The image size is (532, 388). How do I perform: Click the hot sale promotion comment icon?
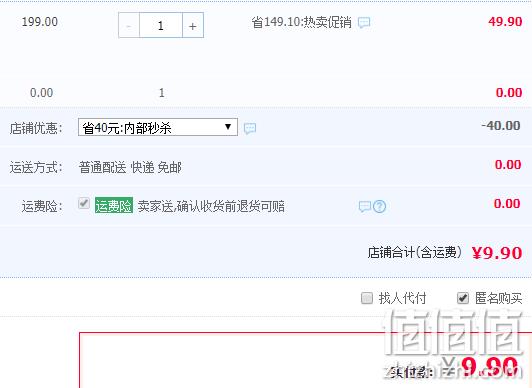[x=364, y=23]
